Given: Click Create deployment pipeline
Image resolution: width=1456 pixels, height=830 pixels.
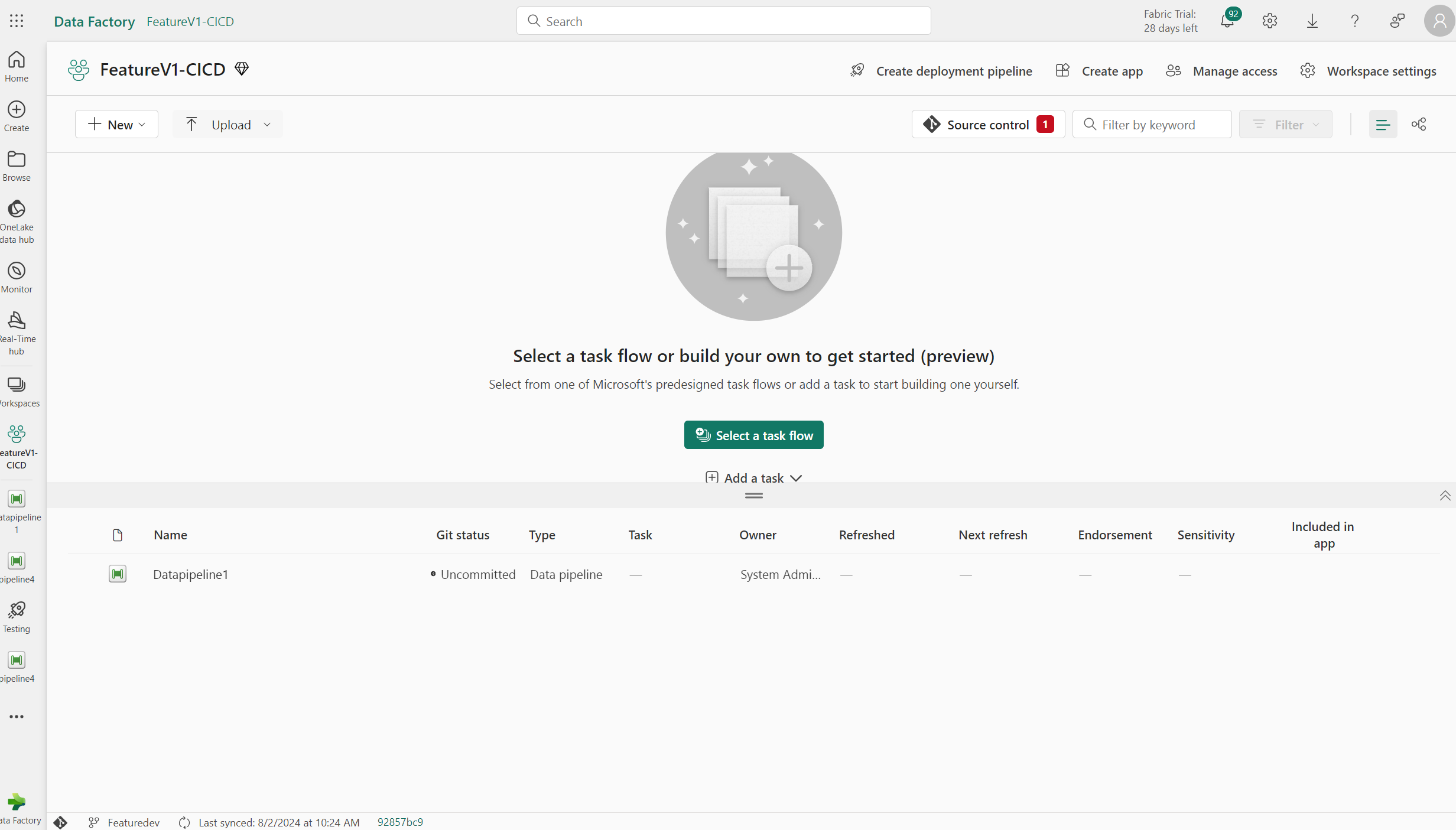Looking at the screenshot, I should point(941,71).
